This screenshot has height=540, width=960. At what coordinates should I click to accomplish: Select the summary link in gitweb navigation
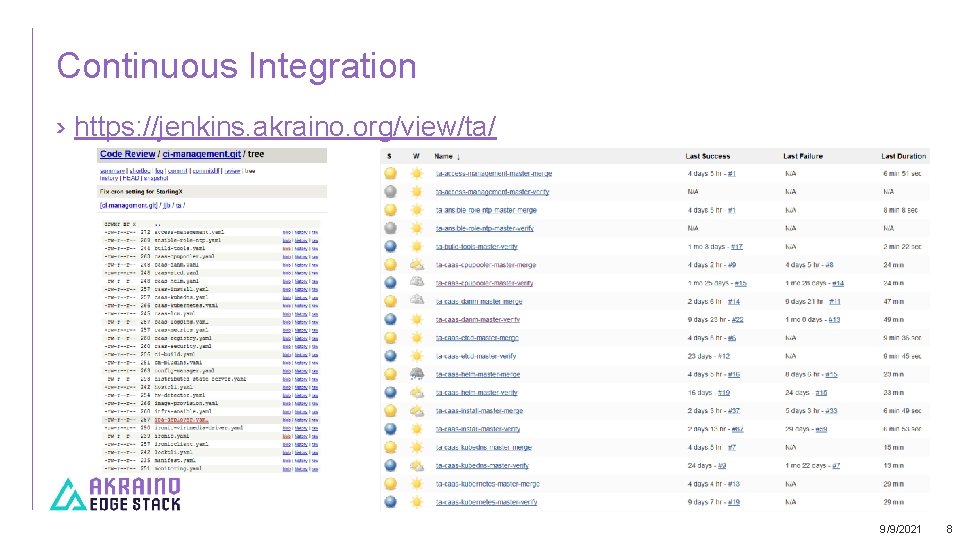(112, 171)
